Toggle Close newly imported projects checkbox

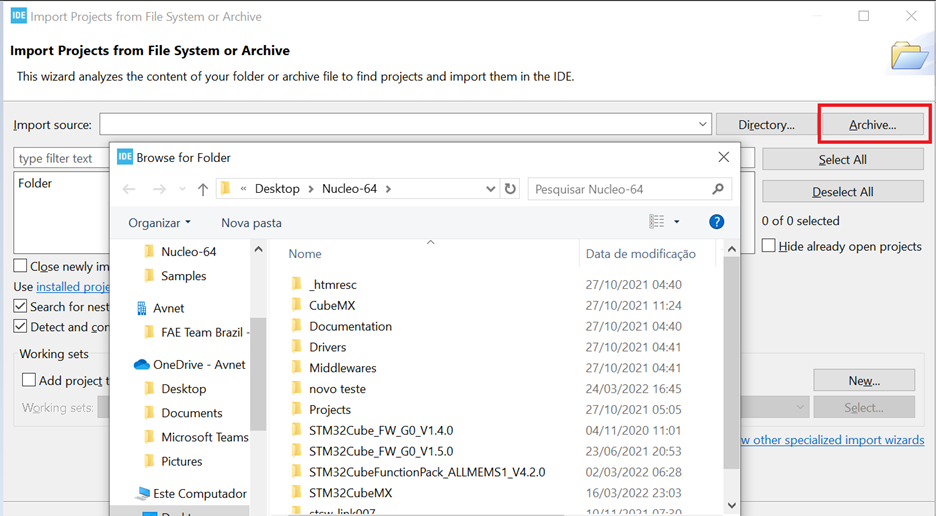(x=20, y=266)
